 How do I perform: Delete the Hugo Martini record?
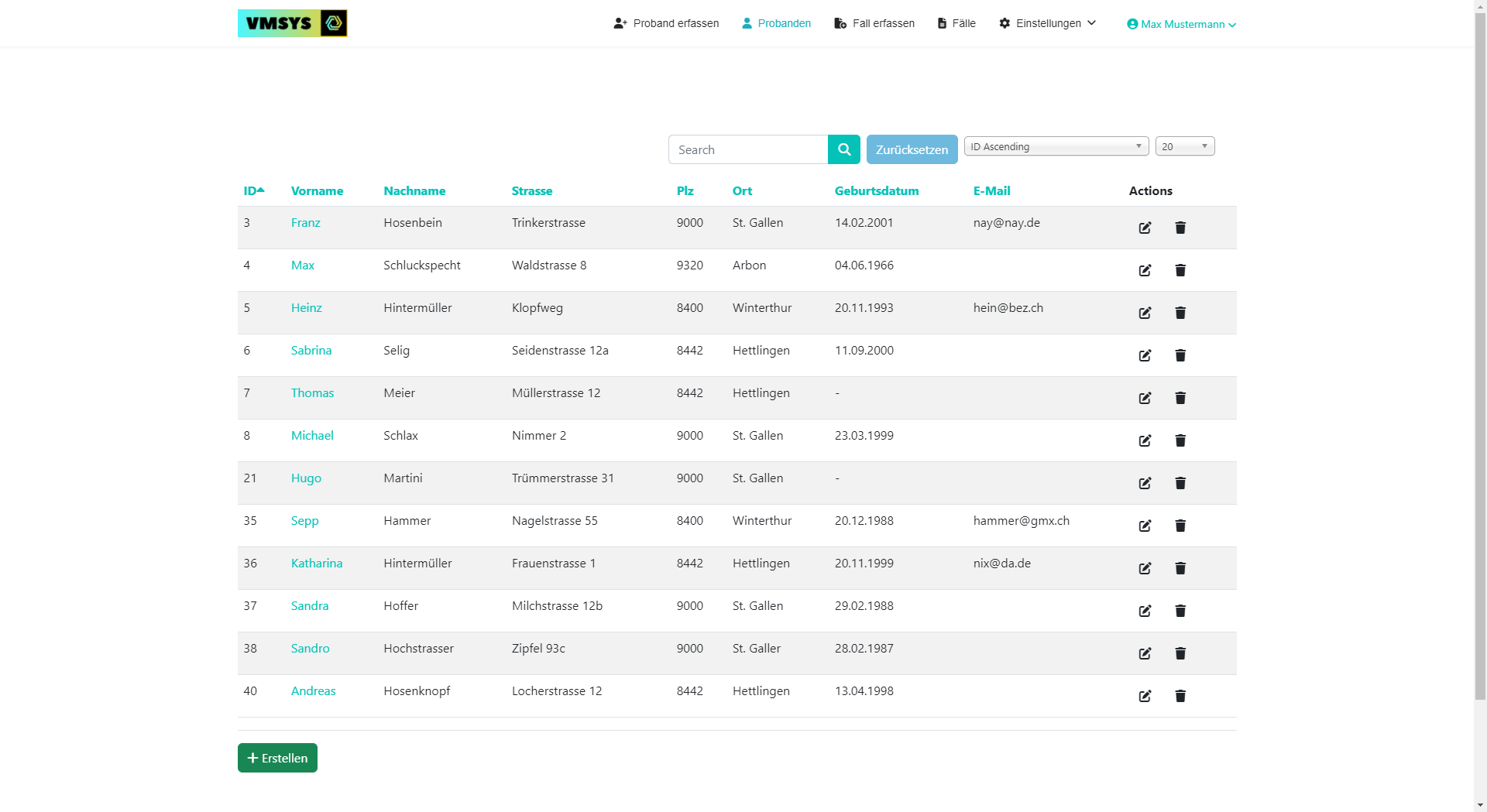[x=1180, y=483]
